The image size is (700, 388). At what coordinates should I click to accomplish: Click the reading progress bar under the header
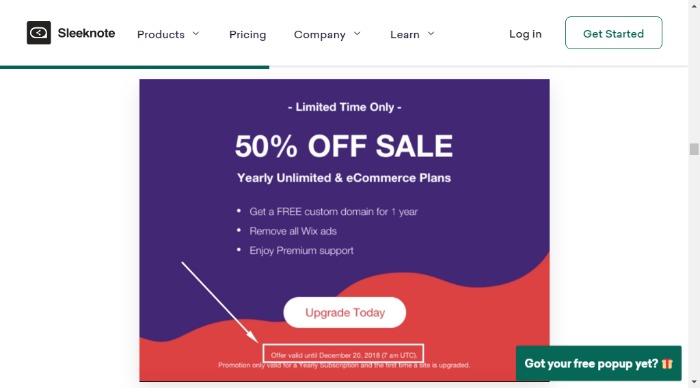[x=134, y=67]
